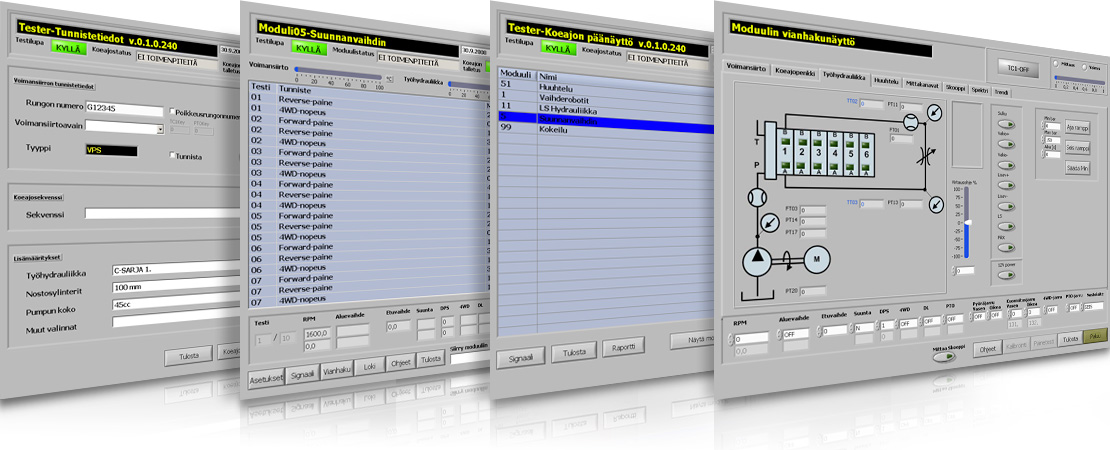Click Raportti in the Koeajon päänäyttö window
Screen dimensions: 1110x450
point(624,347)
